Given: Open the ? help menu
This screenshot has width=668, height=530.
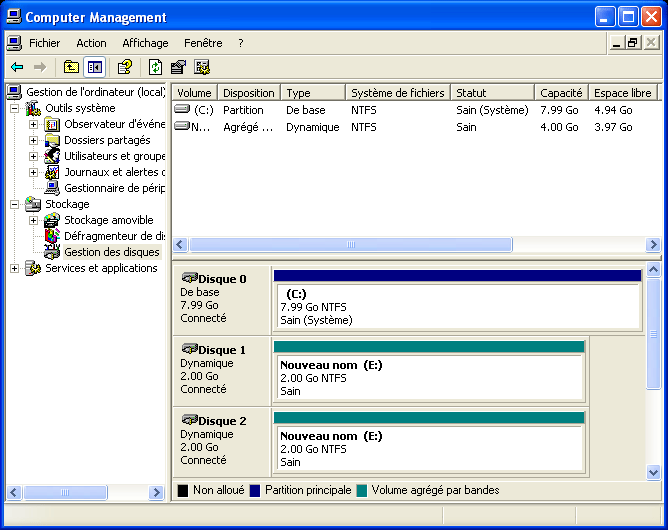Looking at the screenshot, I should point(241,43).
